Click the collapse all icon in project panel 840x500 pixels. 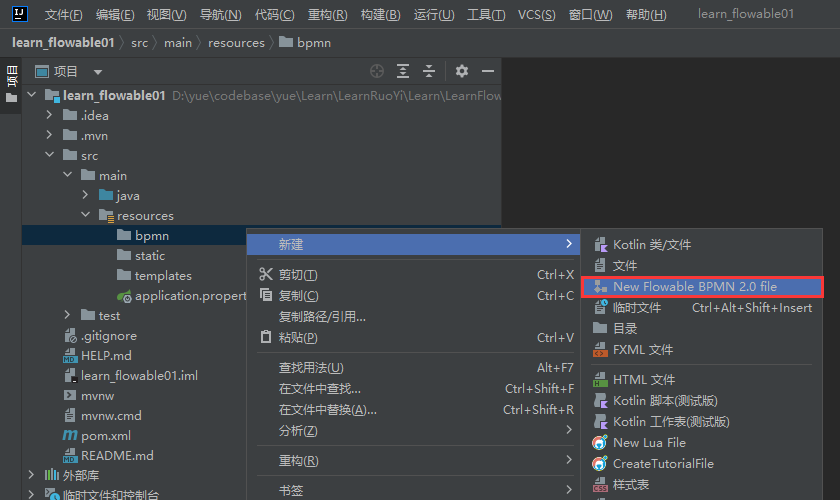coord(429,71)
